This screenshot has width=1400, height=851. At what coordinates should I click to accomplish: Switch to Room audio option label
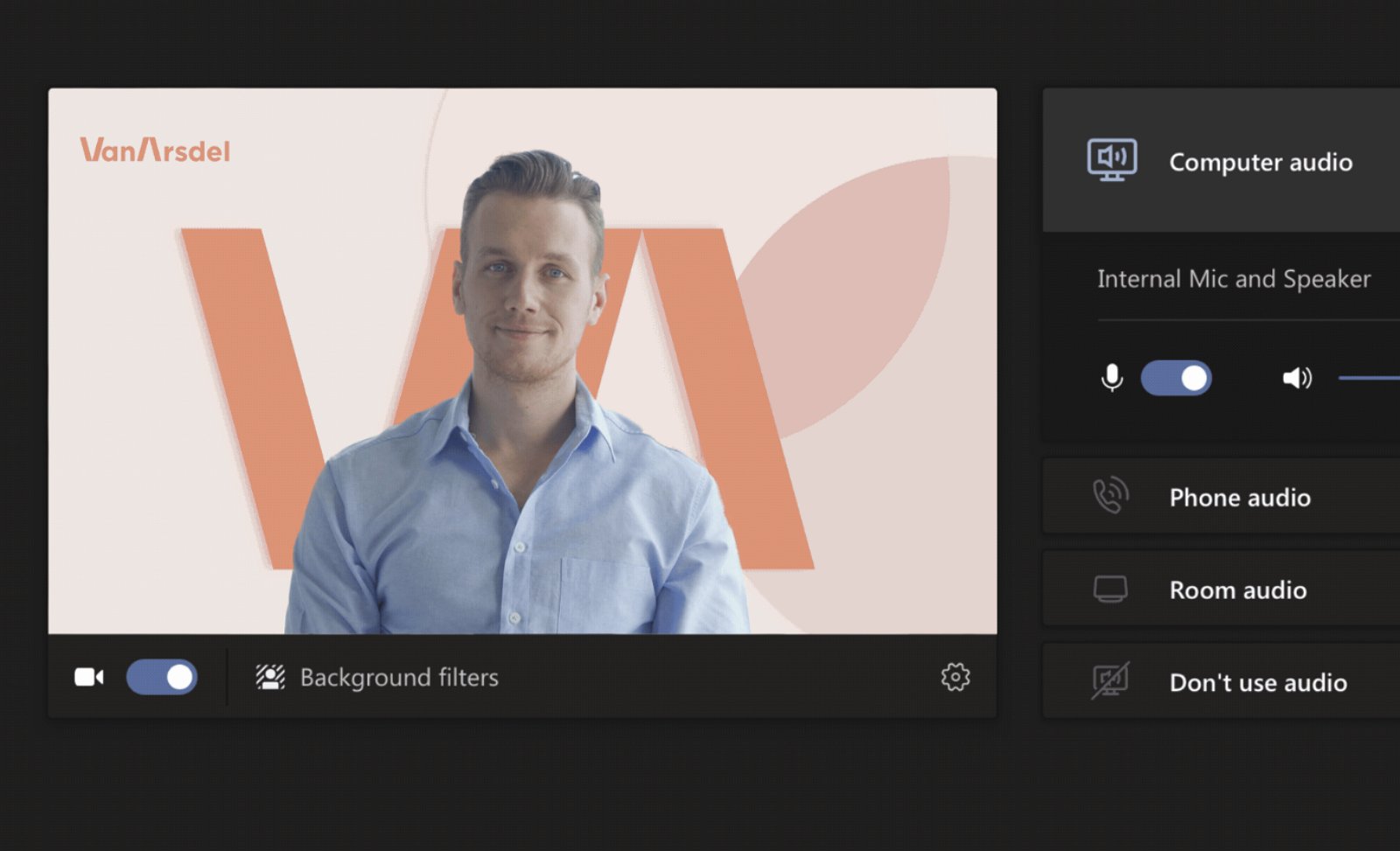[x=1238, y=590]
